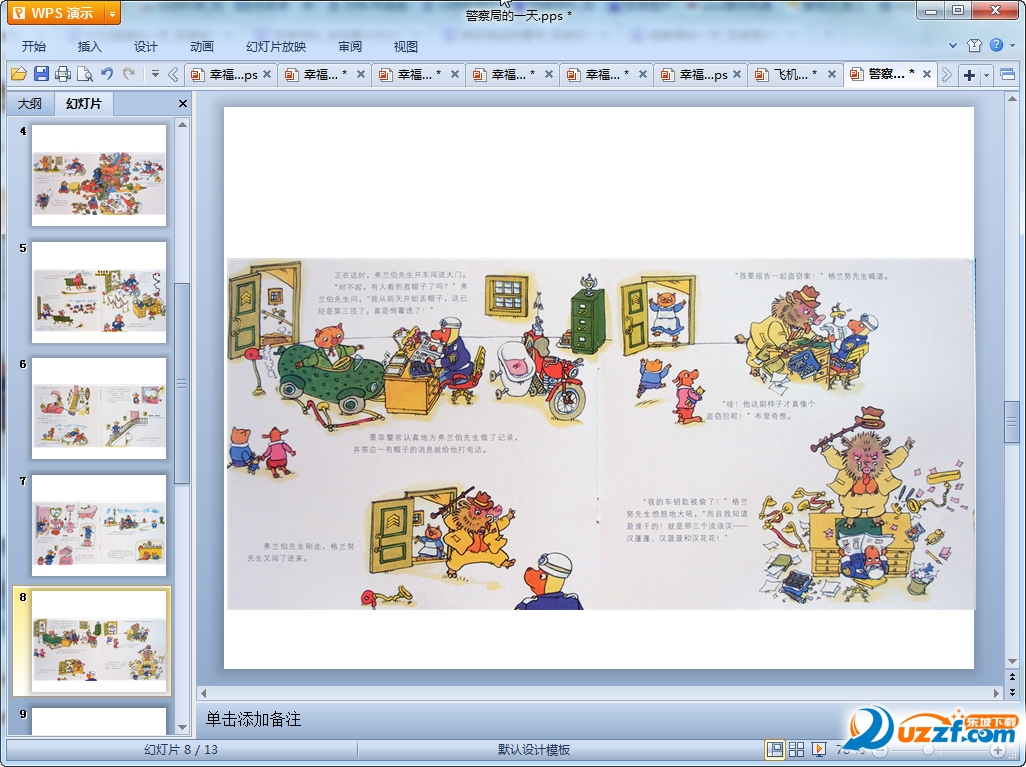1026x767 pixels.
Task: Open the 视图 ribbon tab
Action: click(x=406, y=46)
